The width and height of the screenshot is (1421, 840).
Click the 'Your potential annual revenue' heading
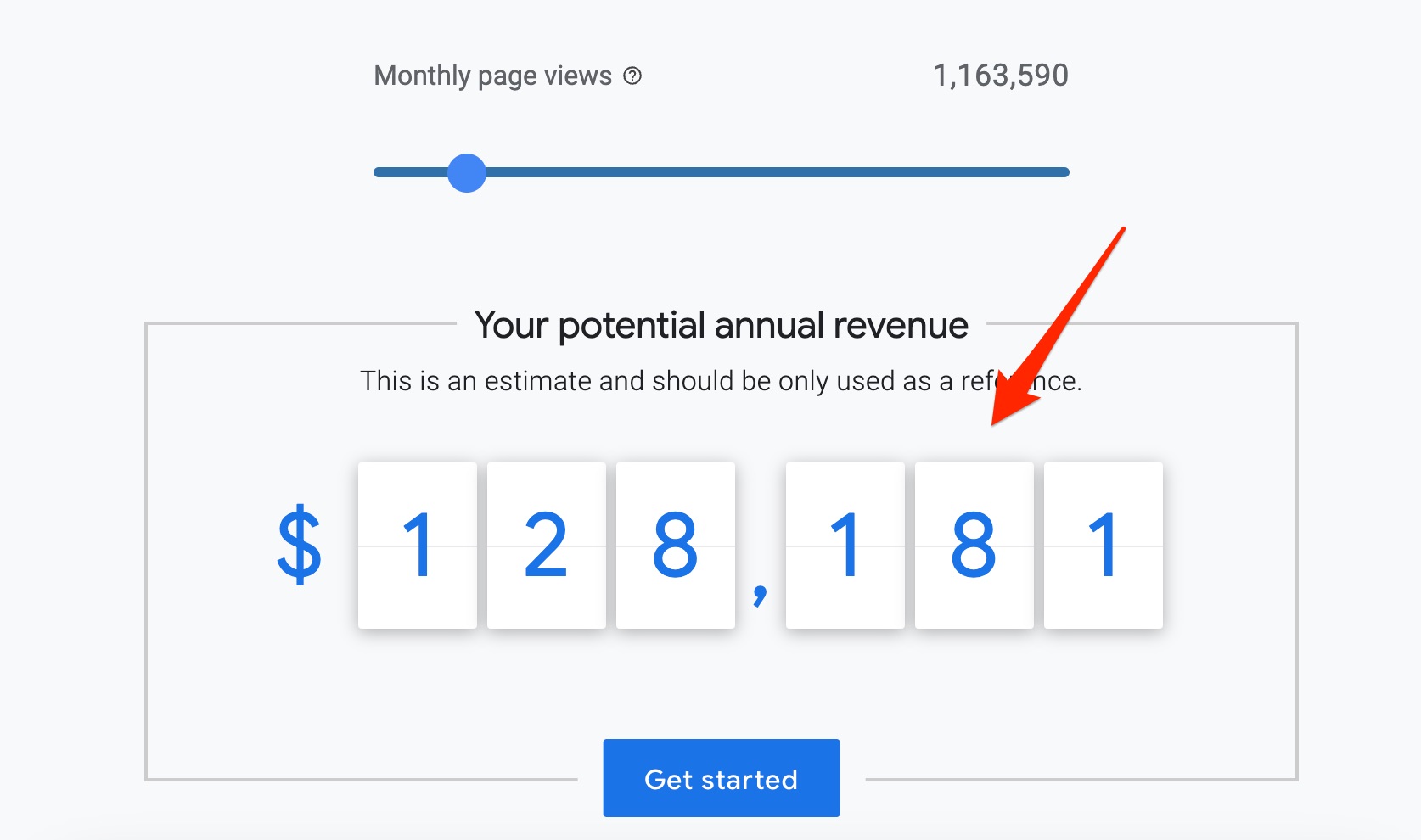tap(722, 325)
